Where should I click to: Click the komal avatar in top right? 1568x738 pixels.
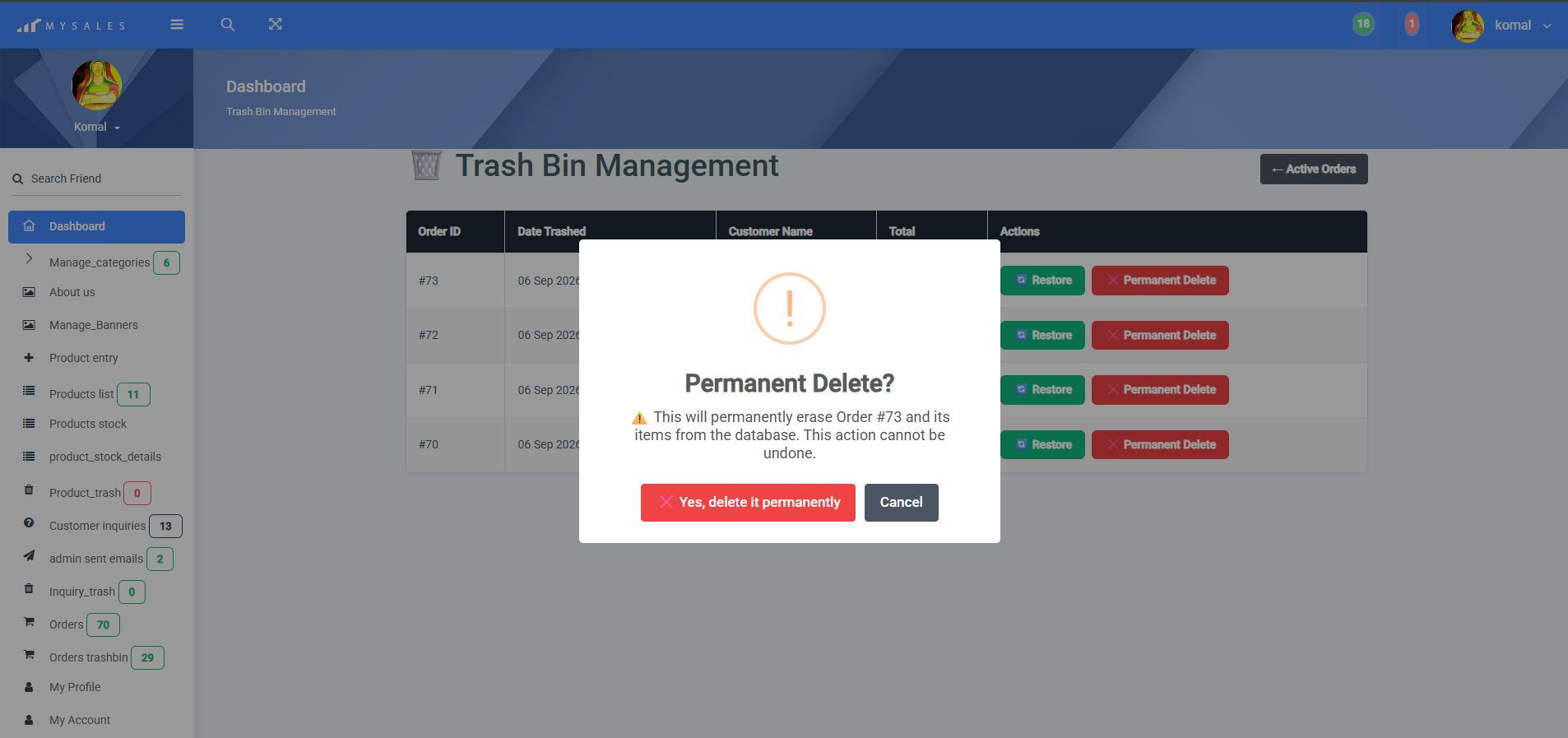pyautogui.click(x=1468, y=26)
